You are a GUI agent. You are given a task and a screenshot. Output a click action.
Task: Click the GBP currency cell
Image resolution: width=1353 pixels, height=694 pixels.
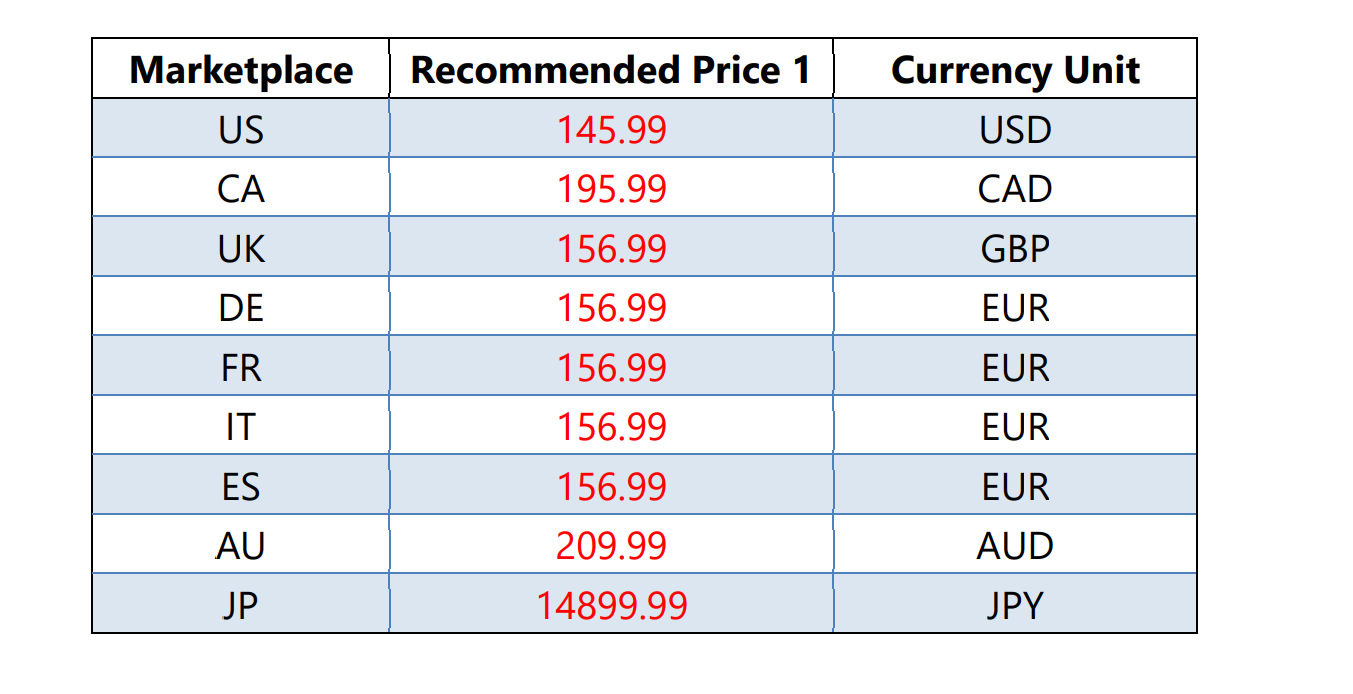pyautogui.click(x=1015, y=249)
